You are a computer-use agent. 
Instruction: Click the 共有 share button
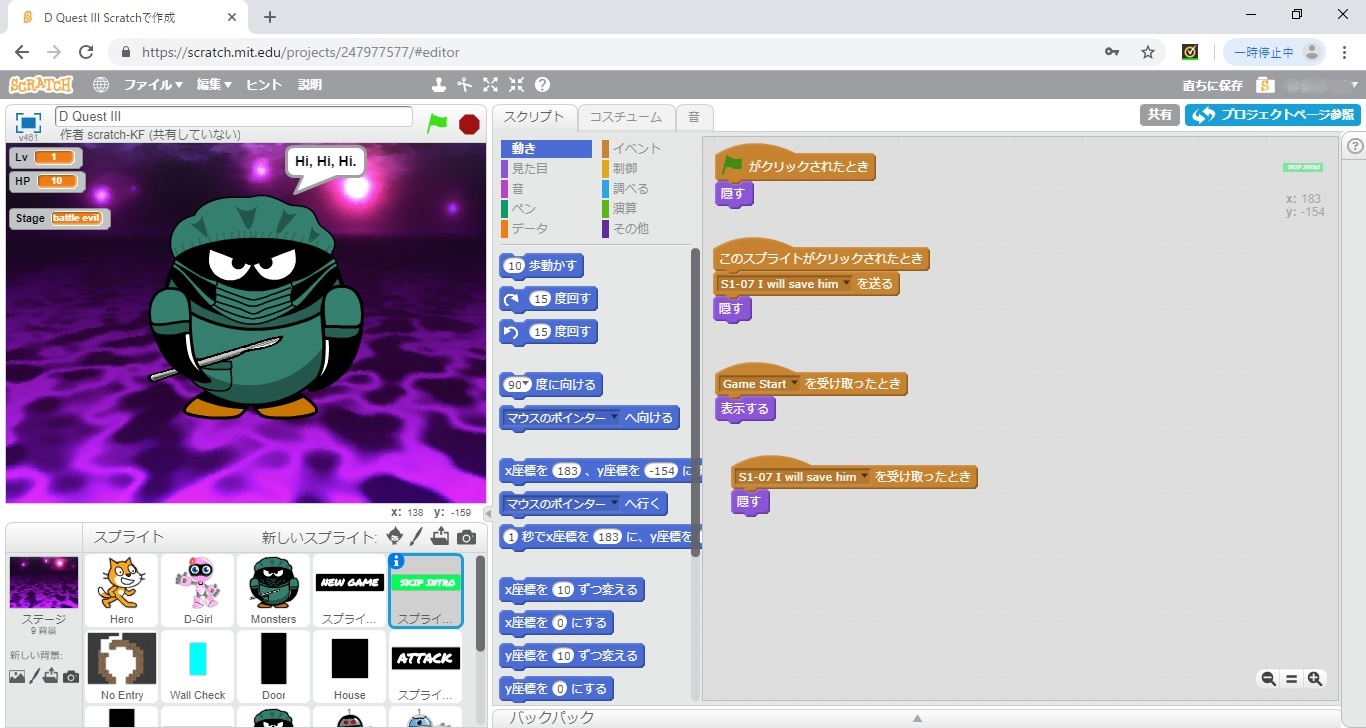(x=1160, y=115)
